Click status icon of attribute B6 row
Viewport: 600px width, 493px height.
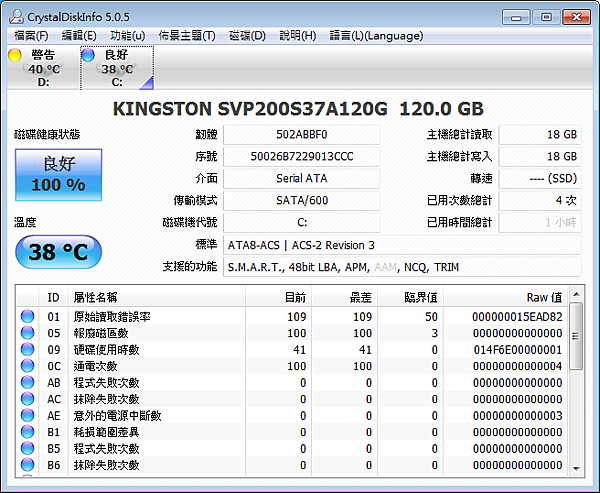tap(28, 465)
